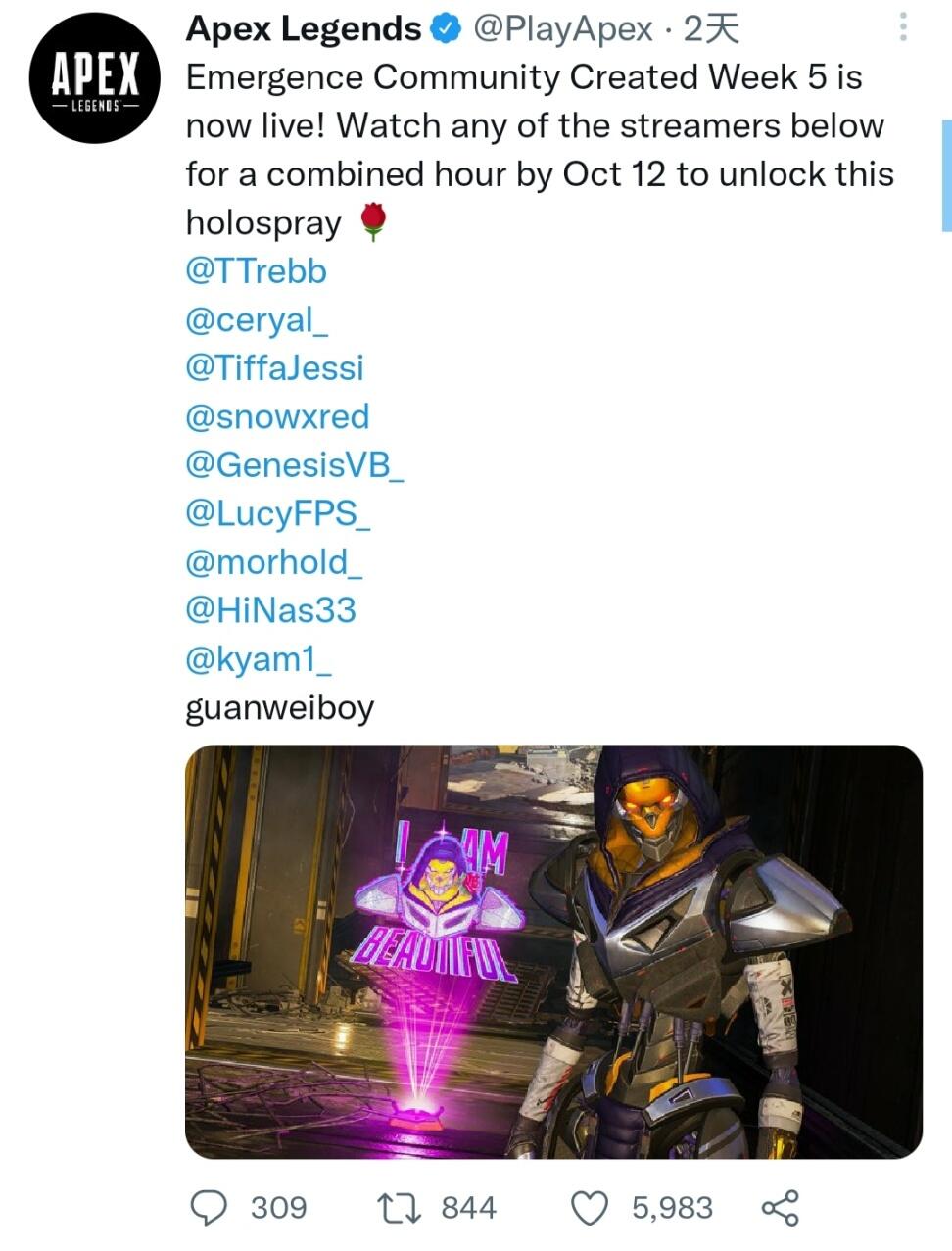Click the blue verified badge icon
952x1251 pixels.
pos(447,29)
